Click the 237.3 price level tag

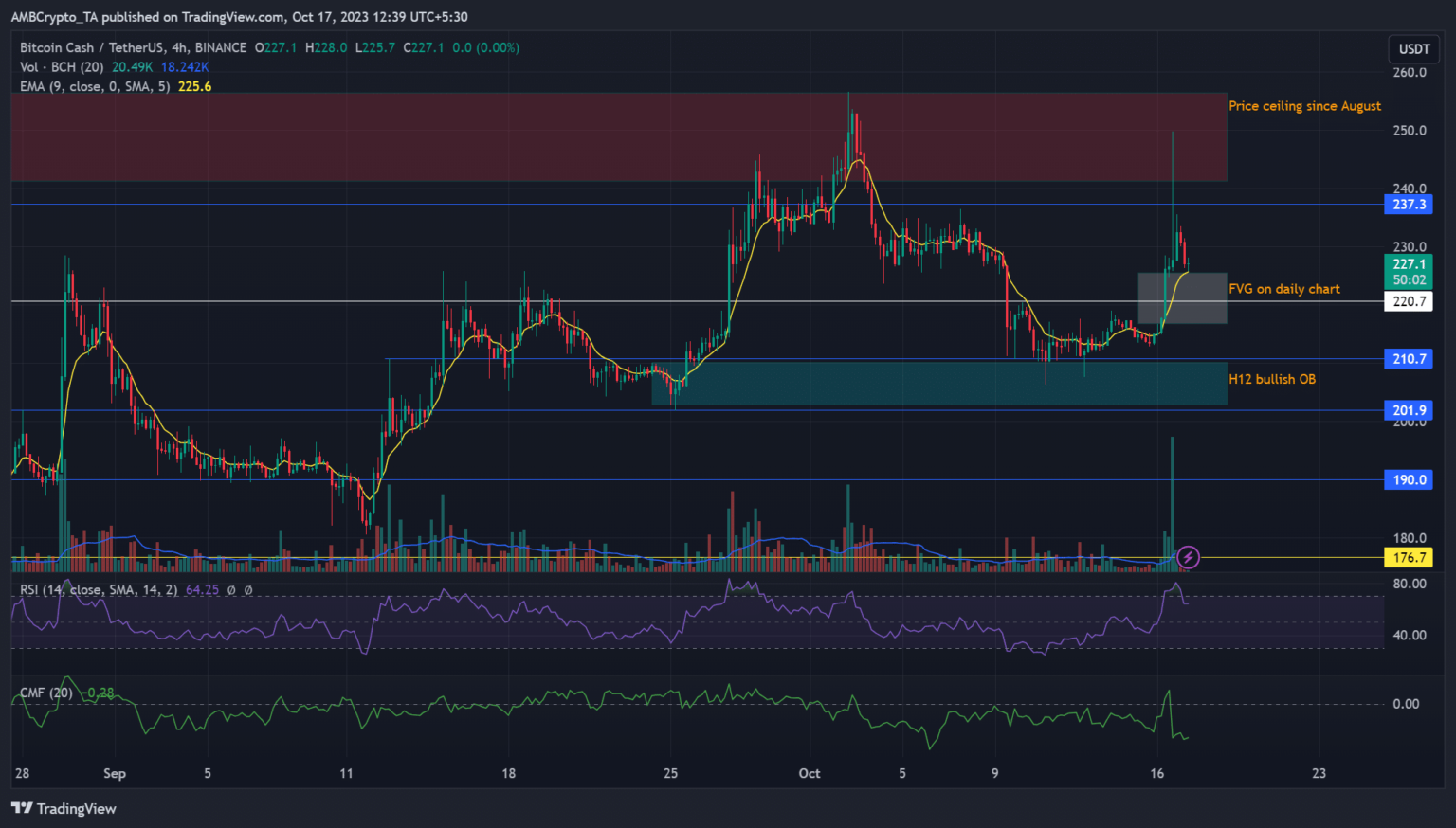click(1409, 205)
